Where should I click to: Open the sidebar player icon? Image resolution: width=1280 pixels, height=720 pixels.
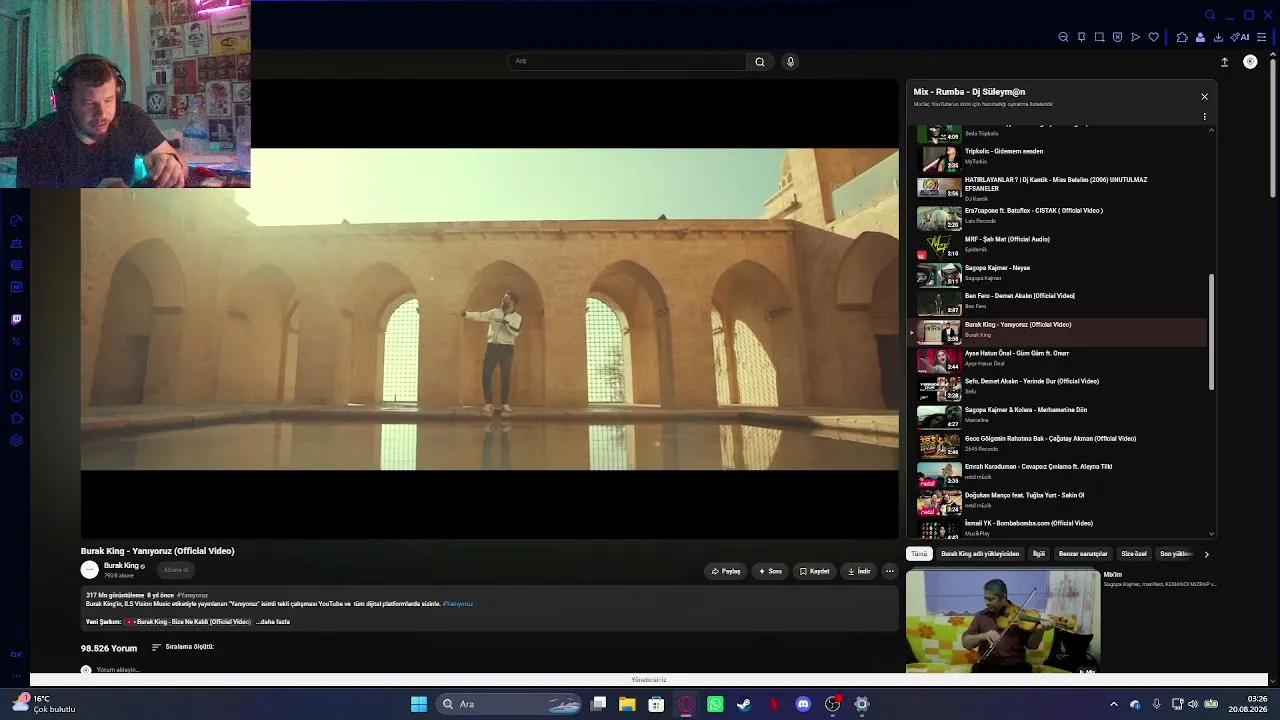pos(16,374)
